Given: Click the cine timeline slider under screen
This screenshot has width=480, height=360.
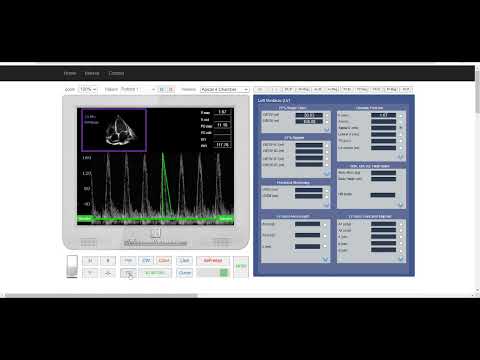Looking at the screenshot, I should click(x=155, y=243).
